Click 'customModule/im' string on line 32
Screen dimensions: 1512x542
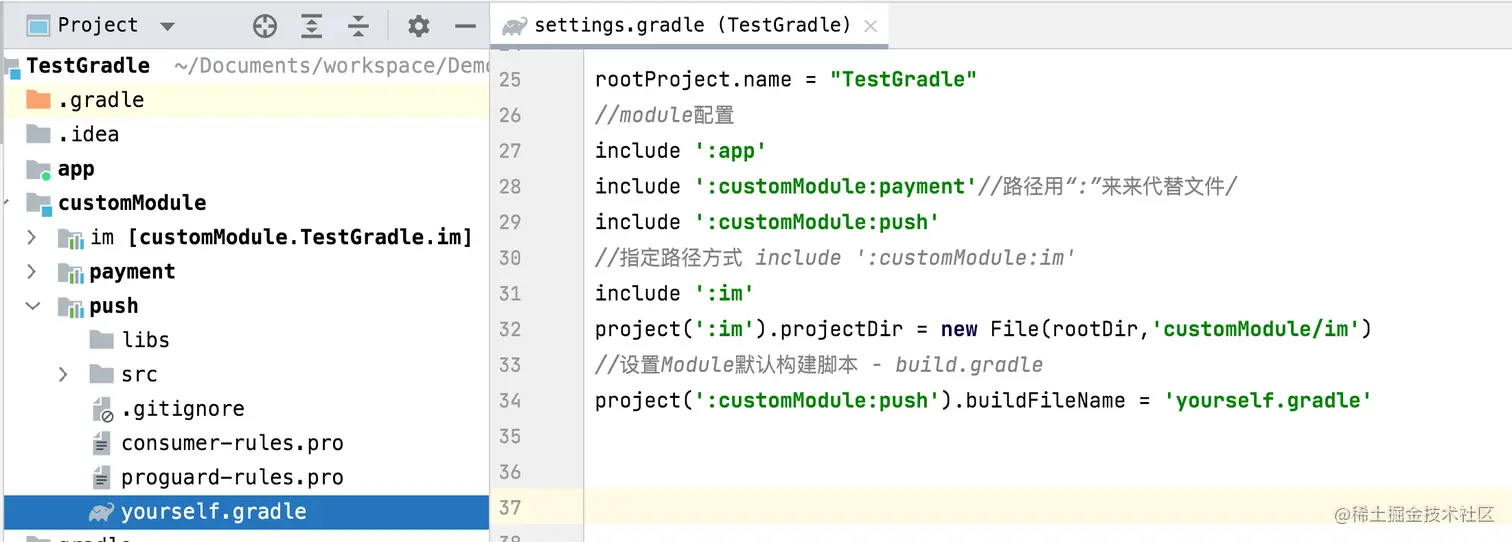[x=1256, y=329]
